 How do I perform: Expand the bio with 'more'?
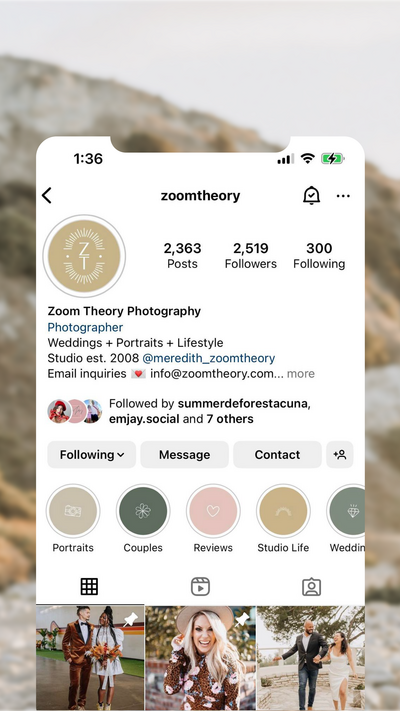pyautogui.click(x=301, y=374)
